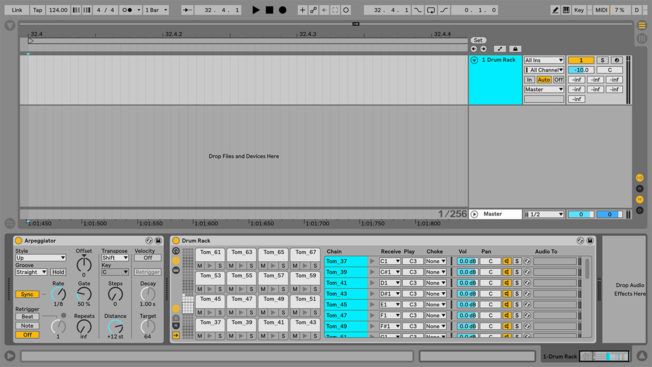
Task: Activate Punch-In switch beside loop
Action: tap(418, 10)
